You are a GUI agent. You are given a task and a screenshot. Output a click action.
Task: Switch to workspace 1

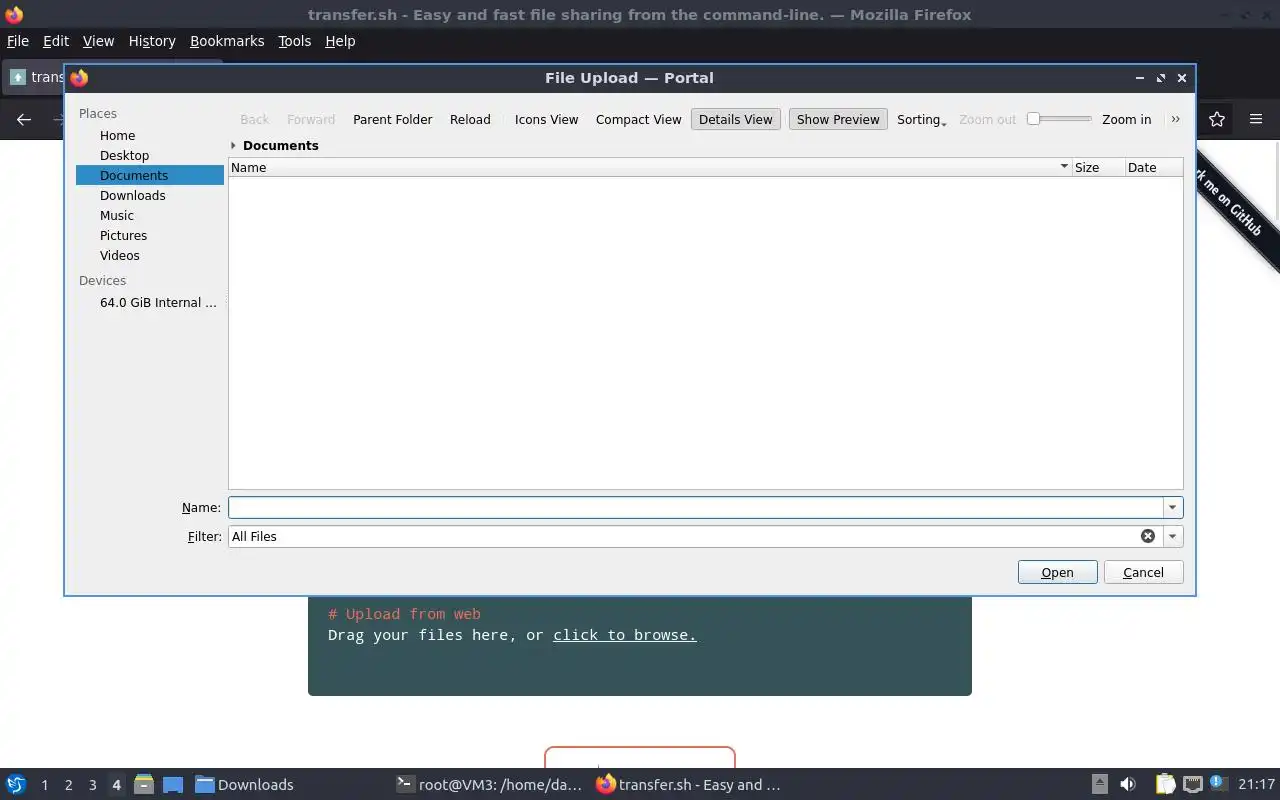[44, 785]
